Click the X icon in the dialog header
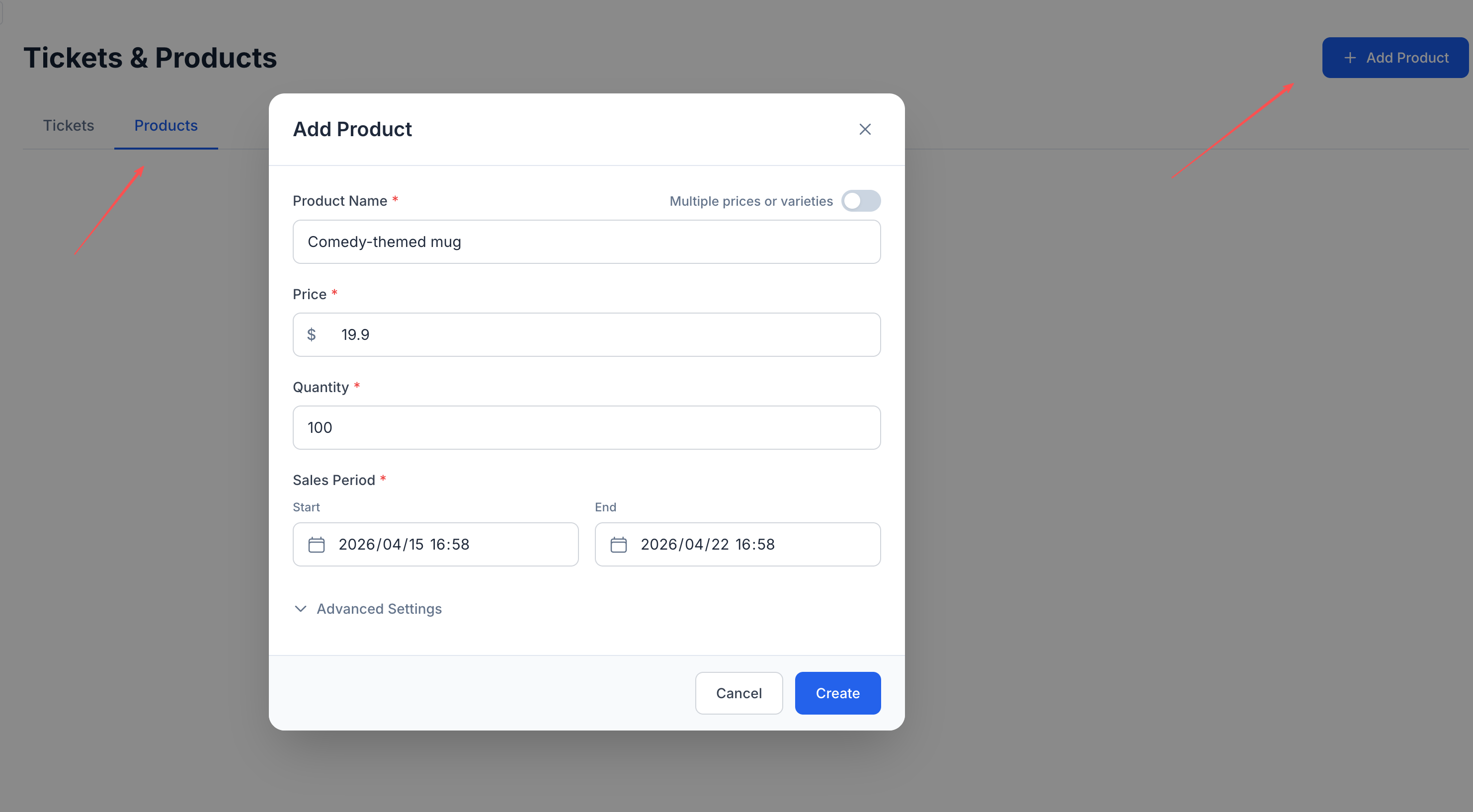 (865, 129)
